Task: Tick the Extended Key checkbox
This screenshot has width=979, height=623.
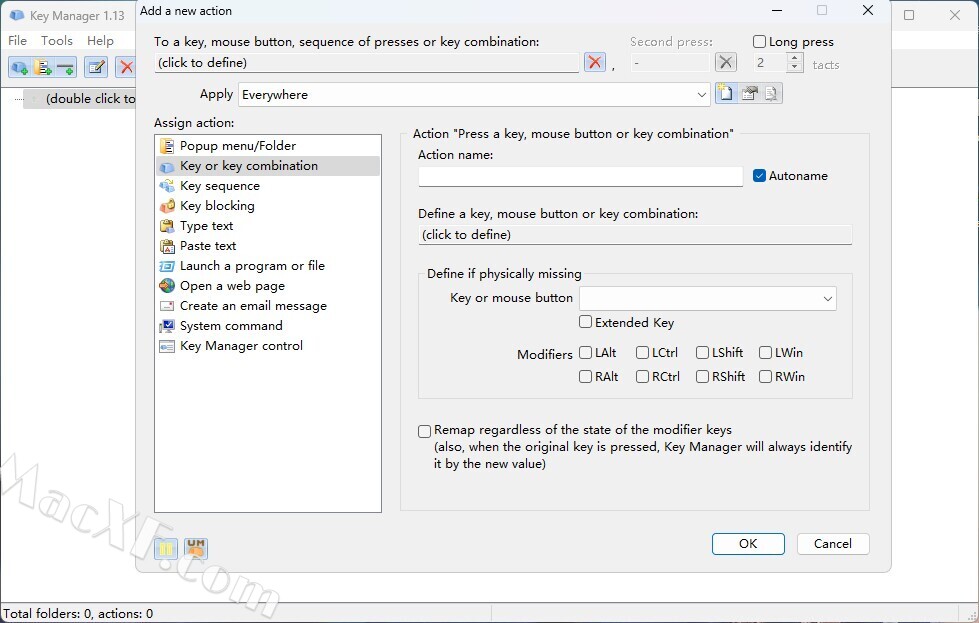Action: (585, 322)
